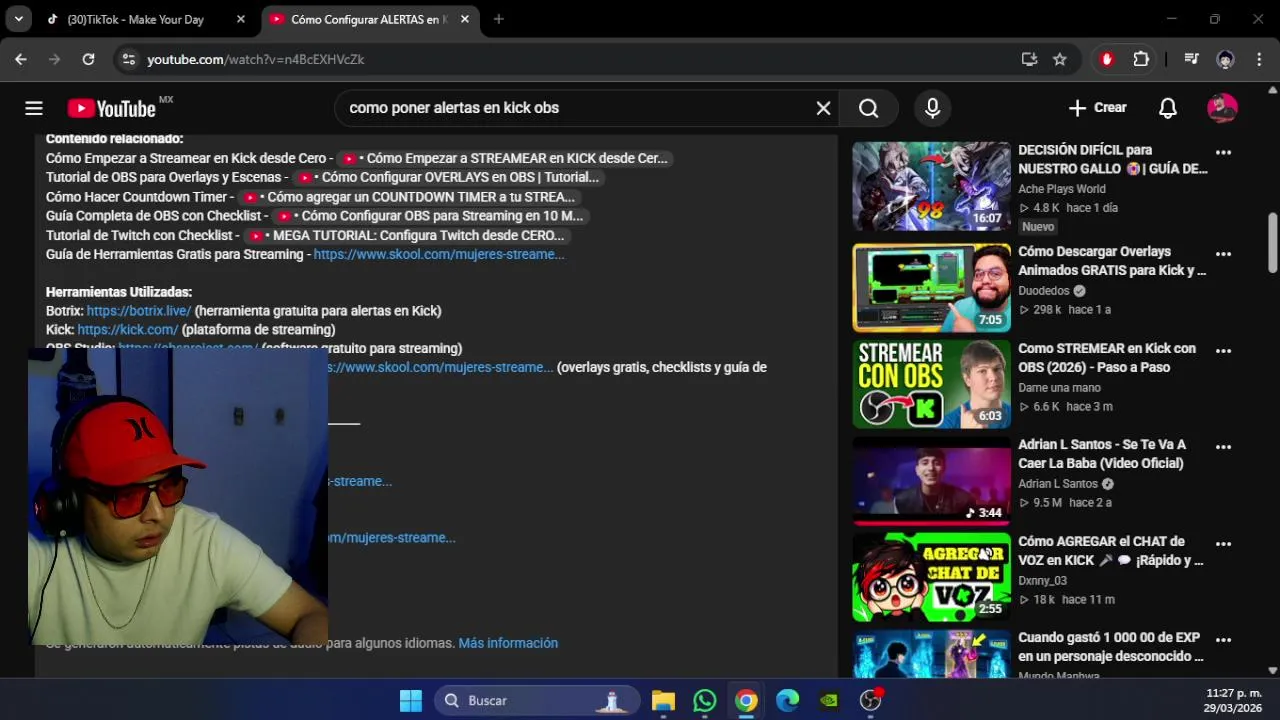The width and height of the screenshot is (1280, 720).
Task: Open the kick.com link
Action: coord(128,330)
